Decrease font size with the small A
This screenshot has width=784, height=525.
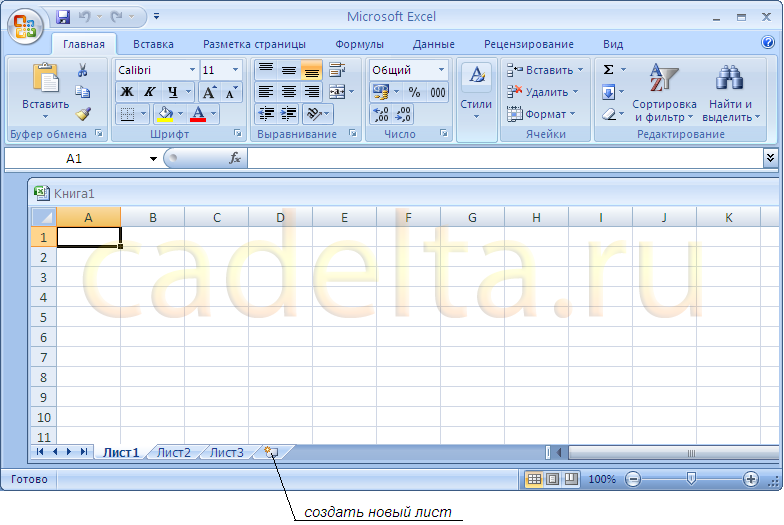coord(231,92)
